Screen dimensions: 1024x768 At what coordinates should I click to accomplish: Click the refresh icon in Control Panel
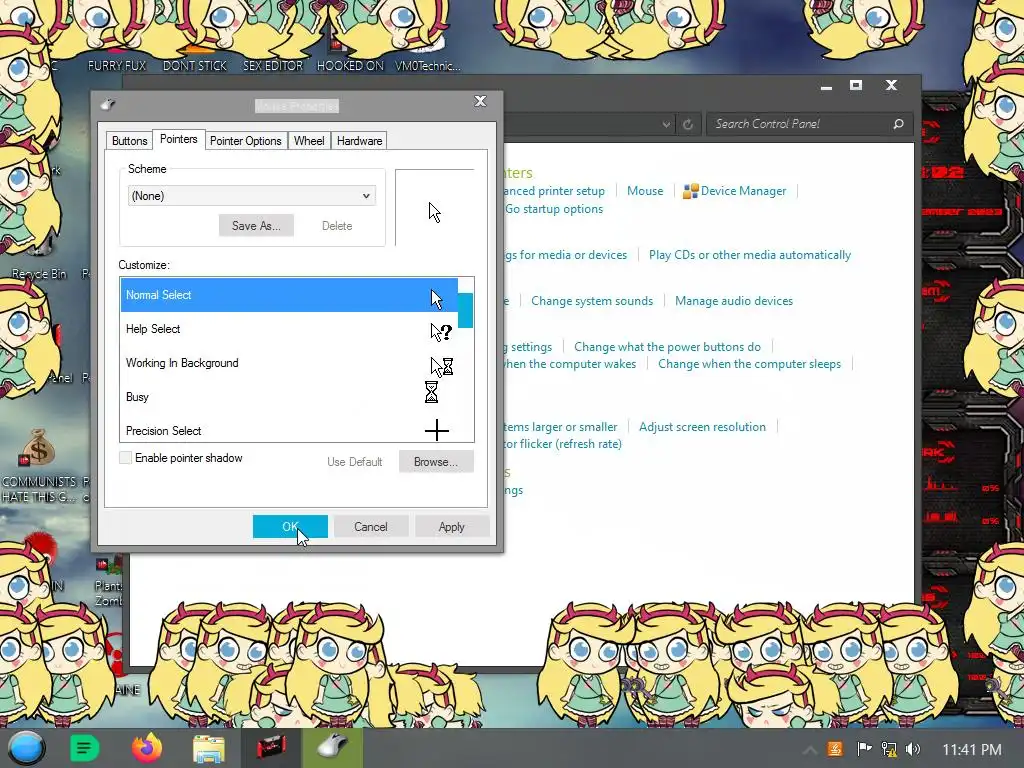click(688, 124)
